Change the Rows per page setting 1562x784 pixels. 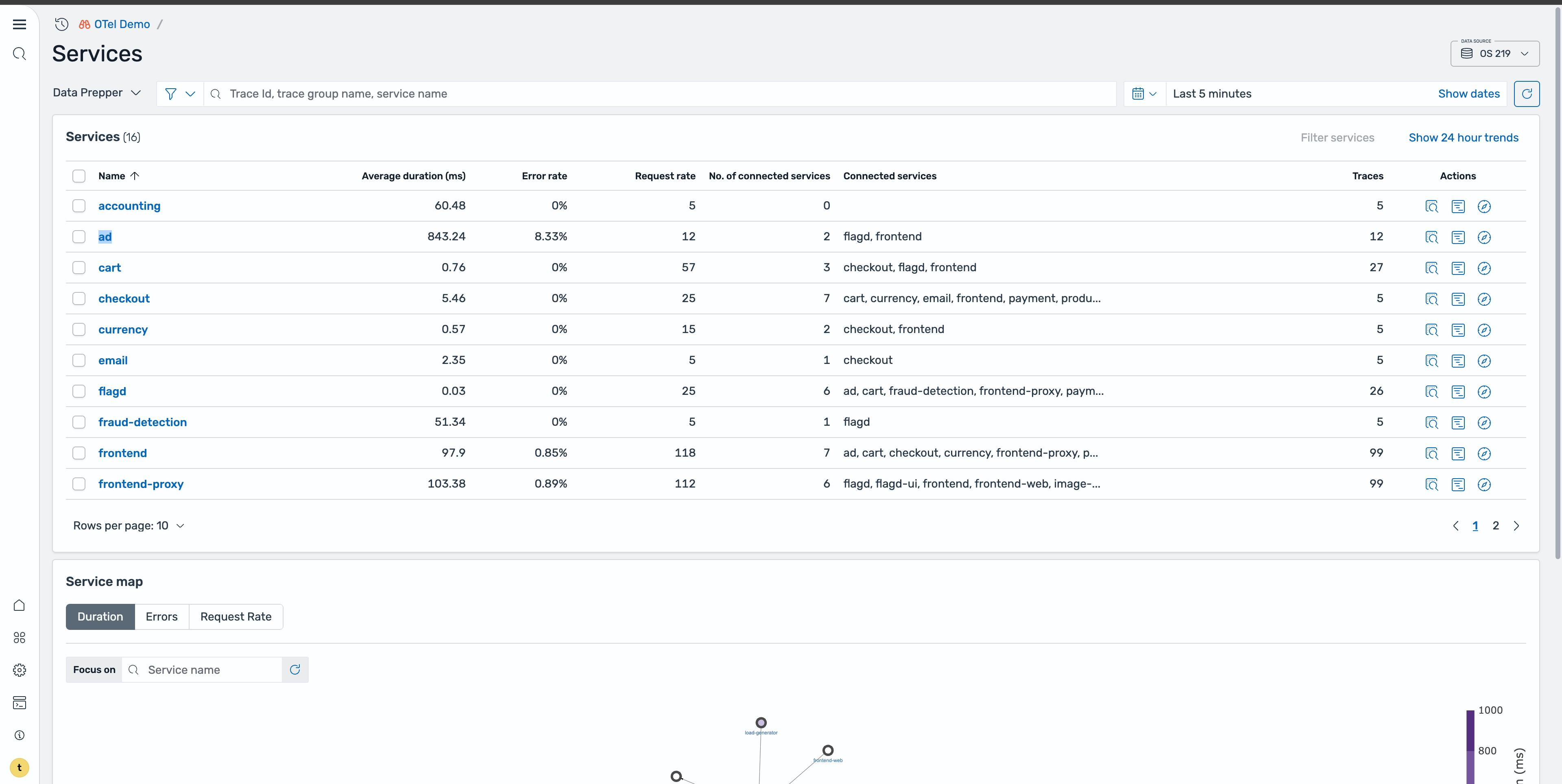click(129, 526)
